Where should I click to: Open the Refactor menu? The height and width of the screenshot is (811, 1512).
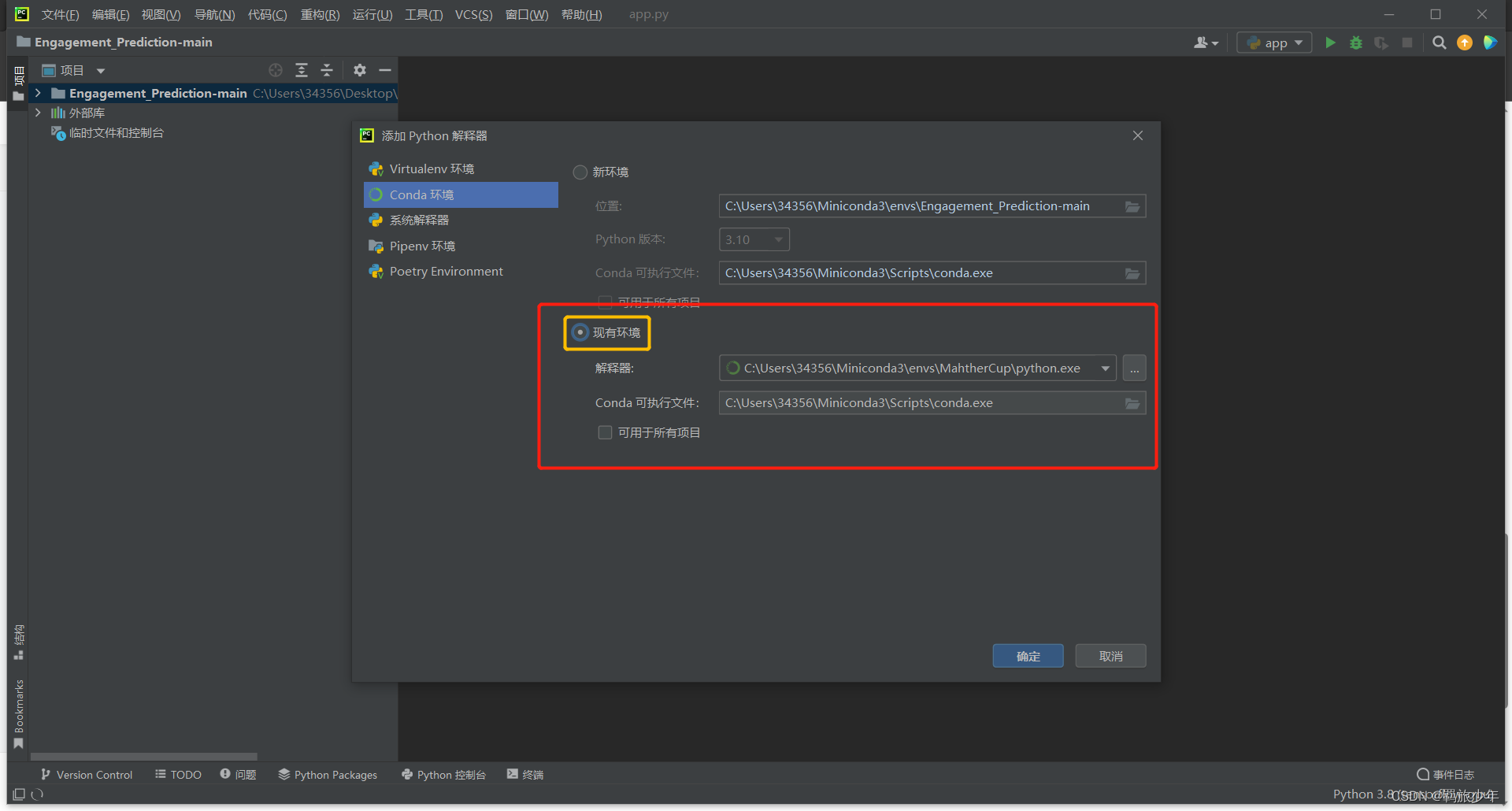[320, 15]
